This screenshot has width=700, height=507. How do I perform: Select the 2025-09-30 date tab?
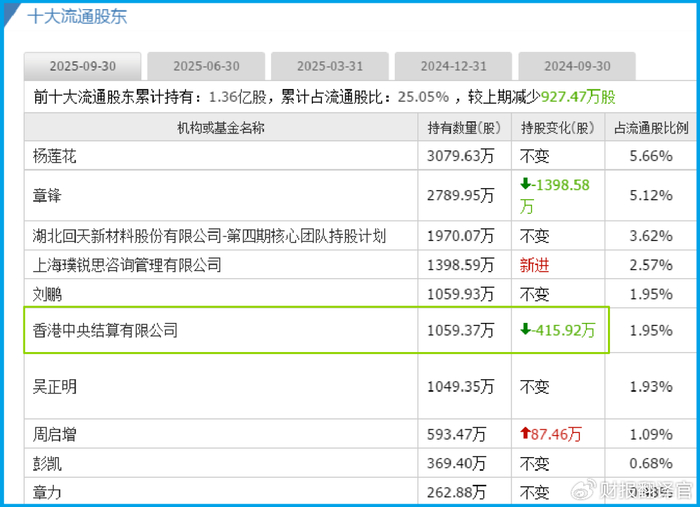82,66
